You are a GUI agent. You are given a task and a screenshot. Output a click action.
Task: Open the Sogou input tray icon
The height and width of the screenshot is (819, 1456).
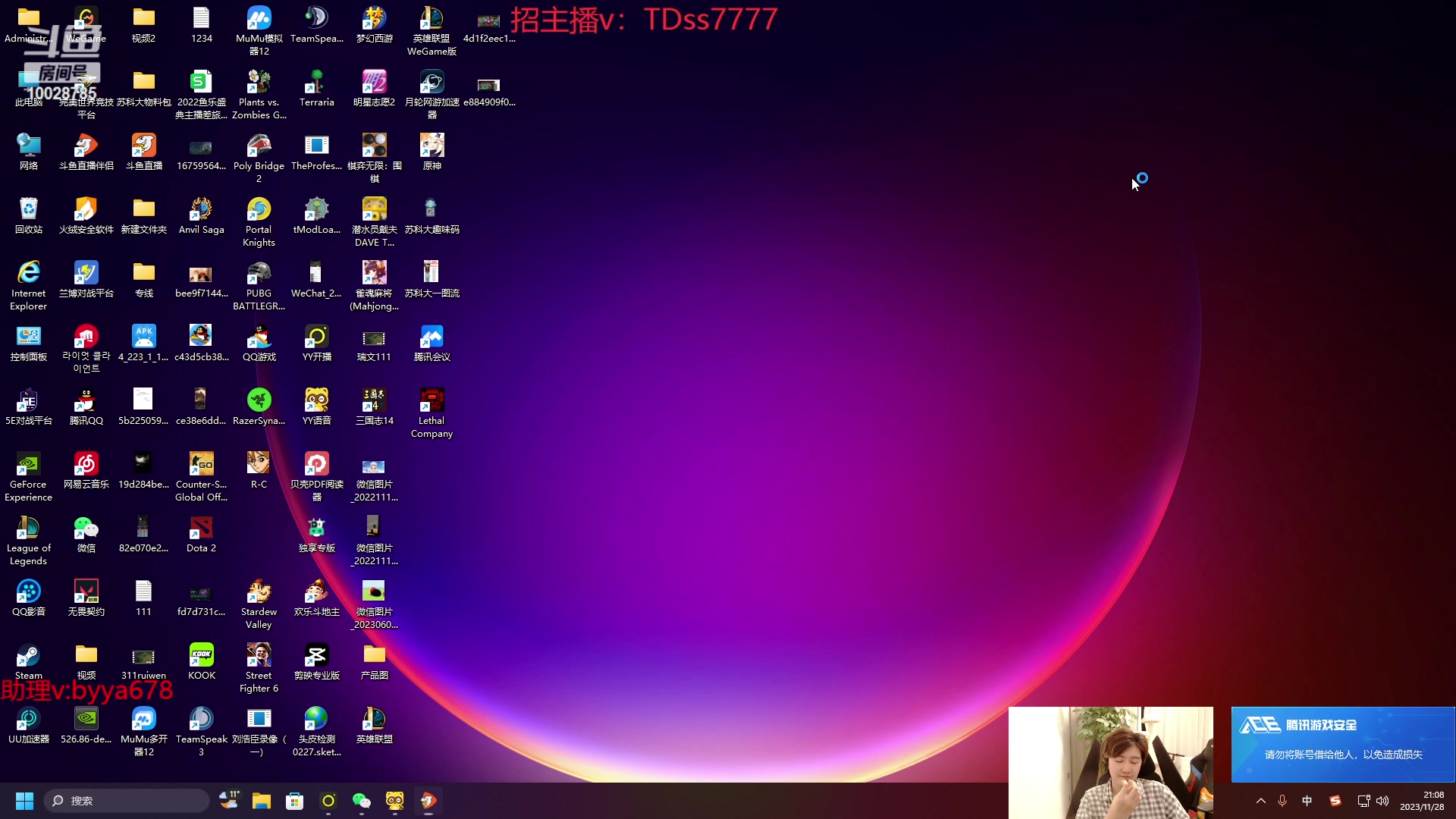[1335, 801]
